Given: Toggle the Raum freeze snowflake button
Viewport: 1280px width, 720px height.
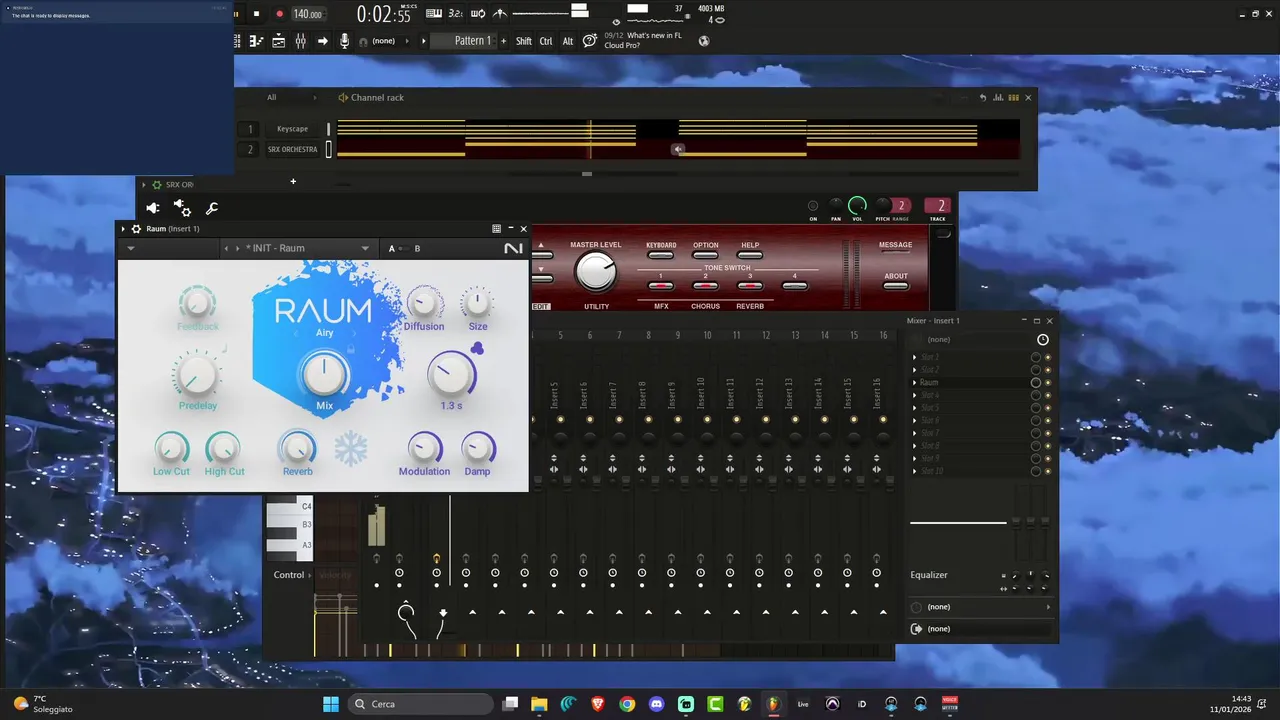Looking at the screenshot, I should 351,449.
